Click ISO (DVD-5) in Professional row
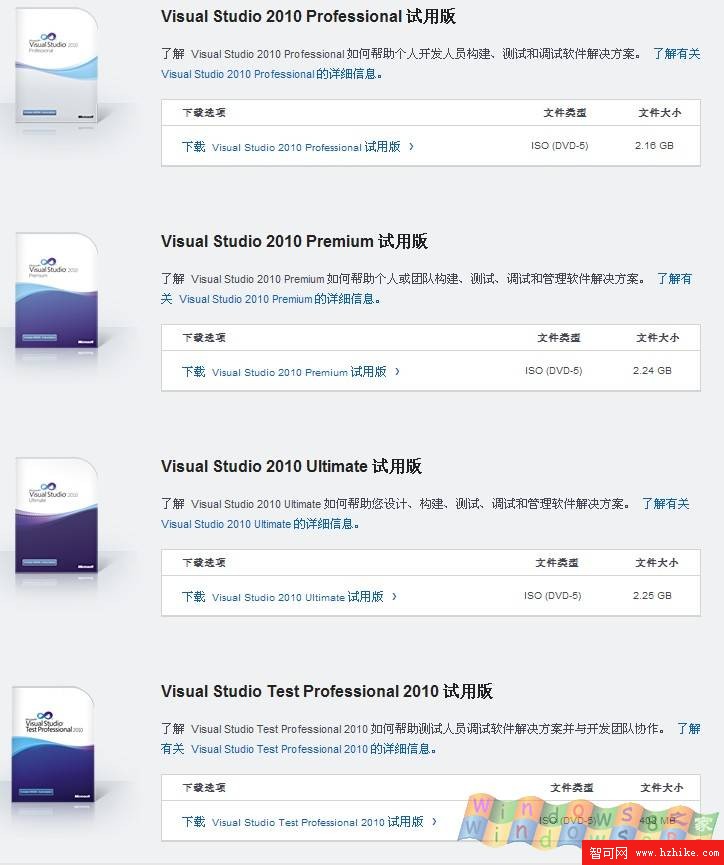Screen dimensions: 724x865 click(x=560, y=146)
